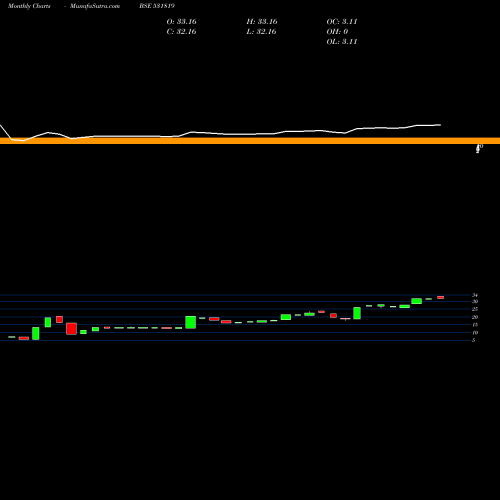Click the 10 price axis label
Image resolution: width=500 pixels, height=500 pixels.
(x=475, y=333)
